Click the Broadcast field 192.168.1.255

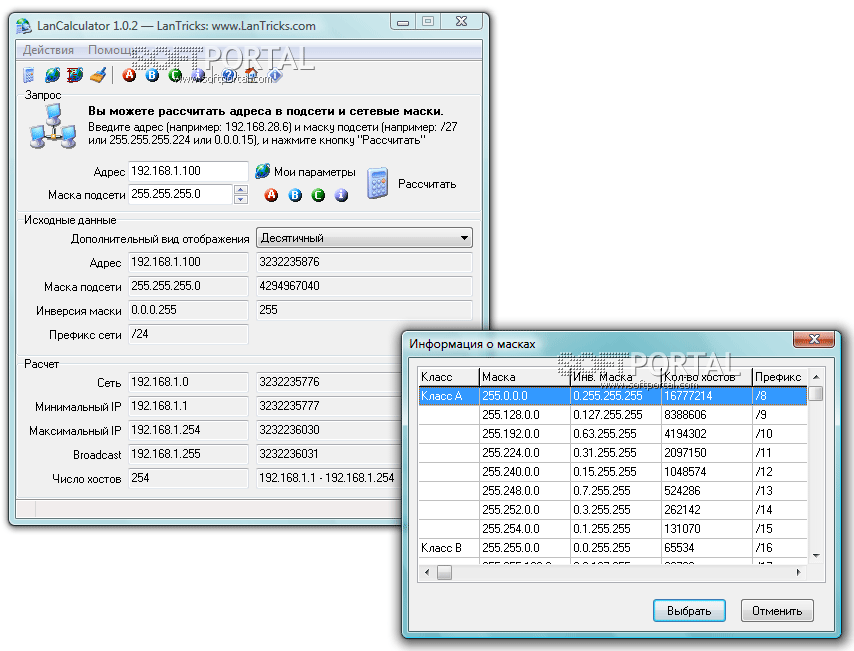pos(188,454)
